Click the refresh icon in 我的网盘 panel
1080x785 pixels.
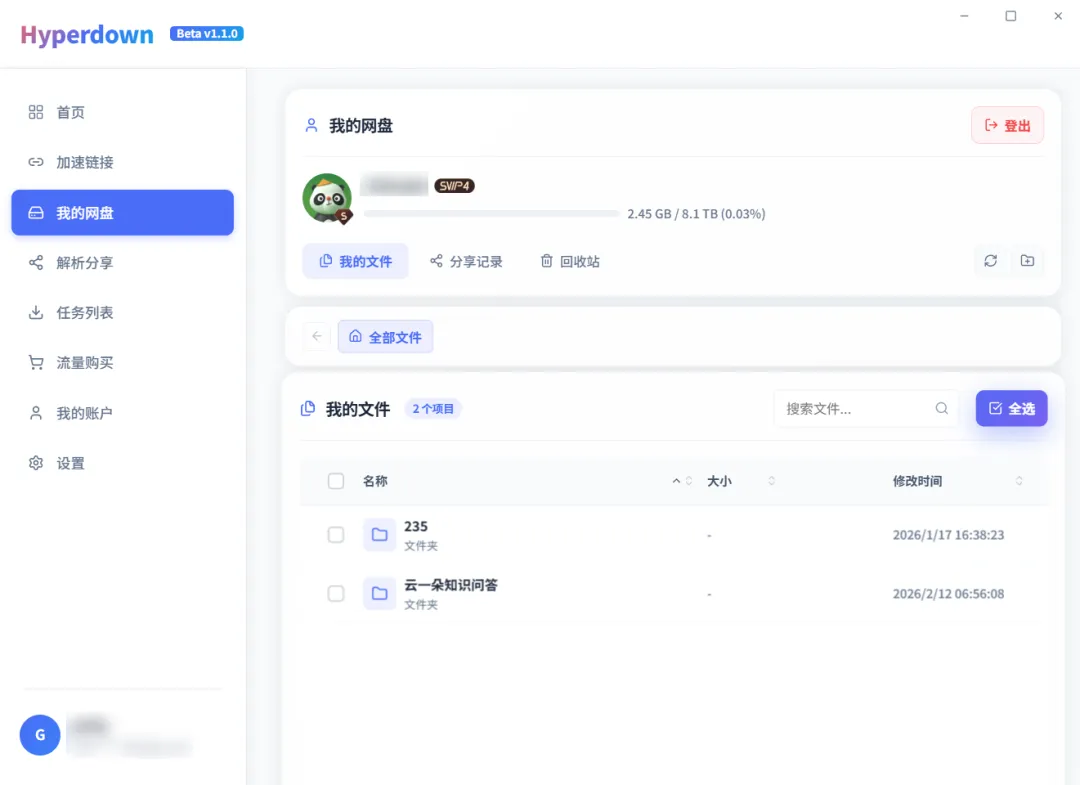(990, 261)
